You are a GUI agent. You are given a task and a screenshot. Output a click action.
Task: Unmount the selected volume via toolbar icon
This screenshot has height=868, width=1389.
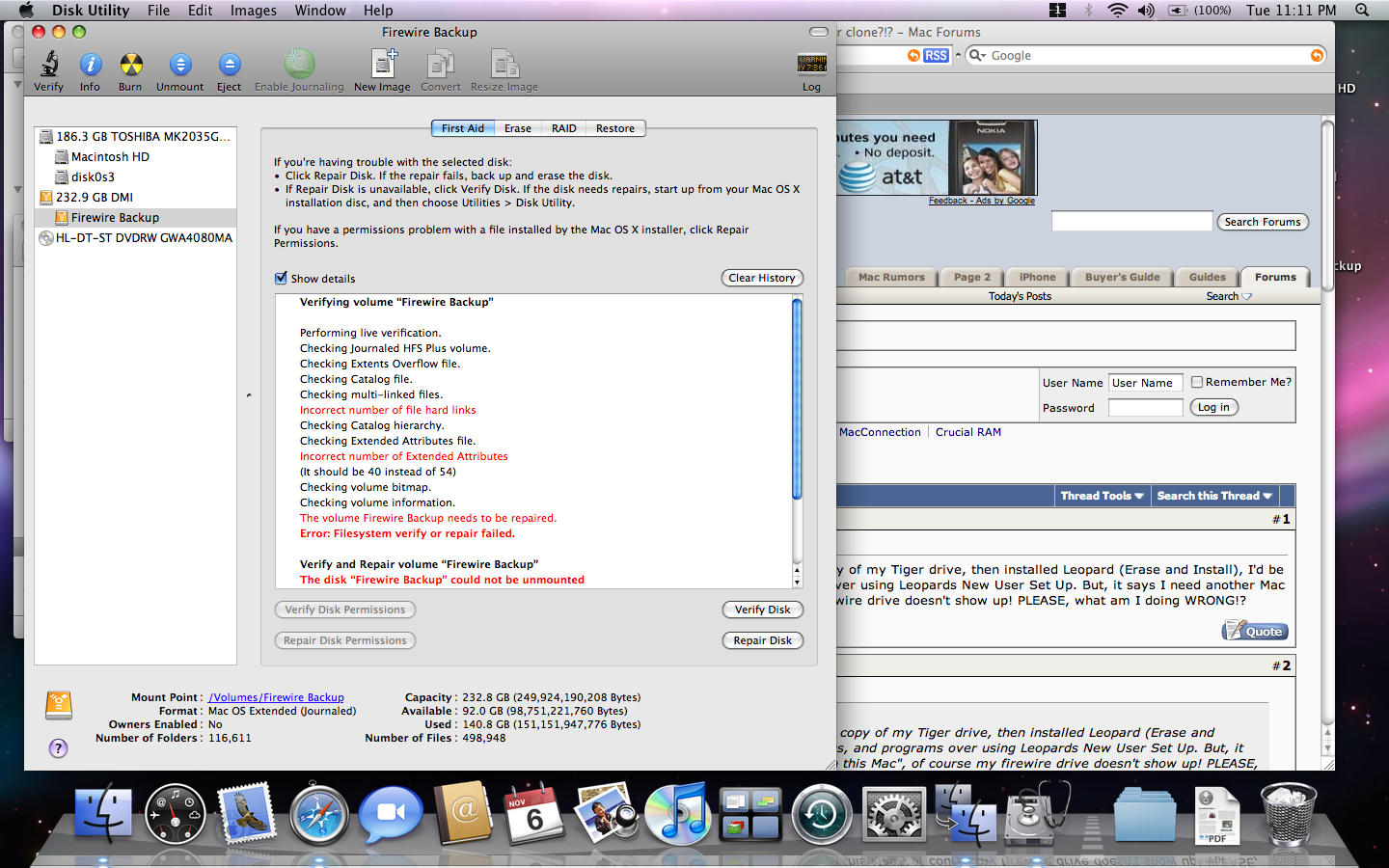pos(179,66)
